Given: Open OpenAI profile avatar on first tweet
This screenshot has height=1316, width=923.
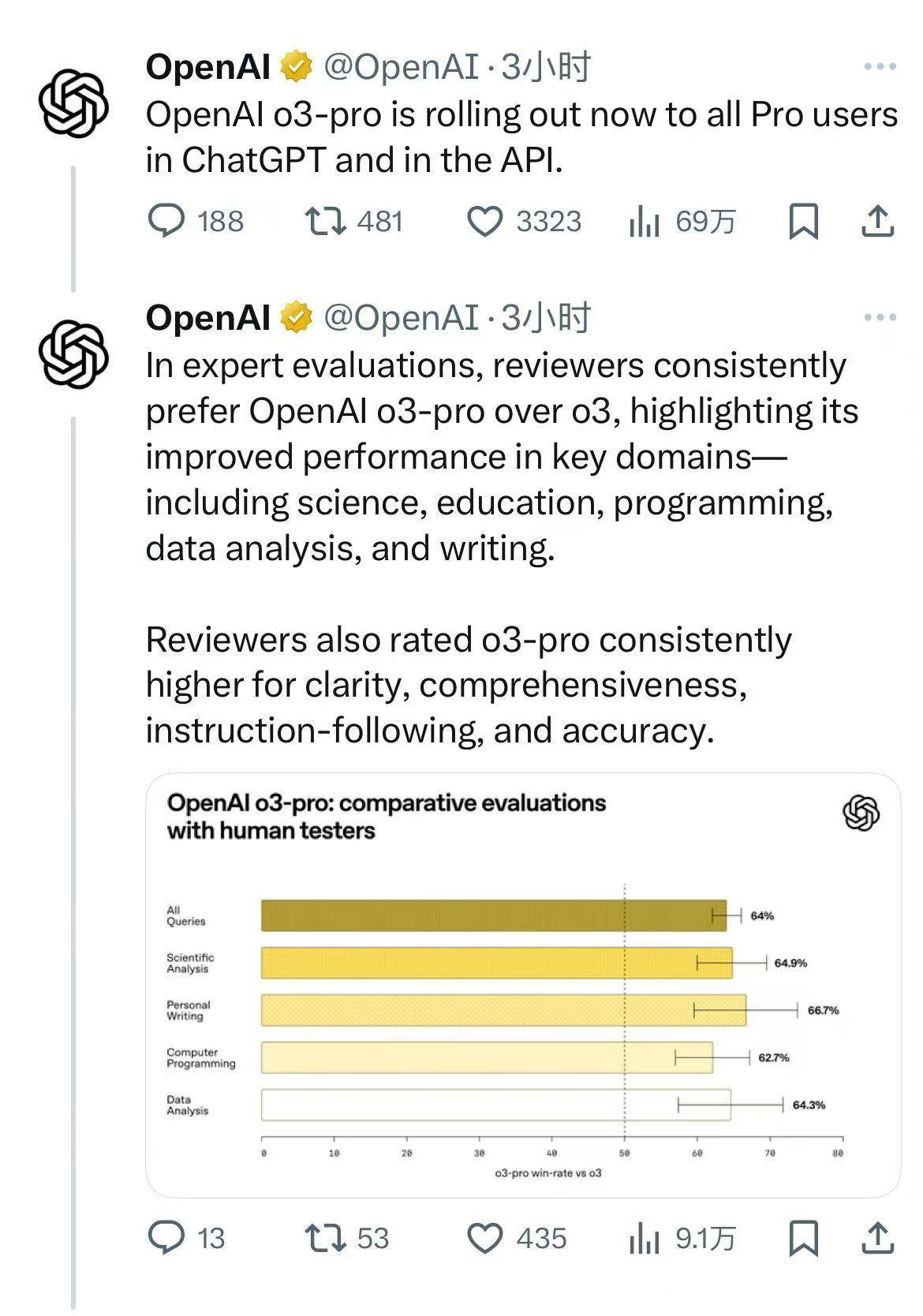Looking at the screenshot, I should pos(73,104).
